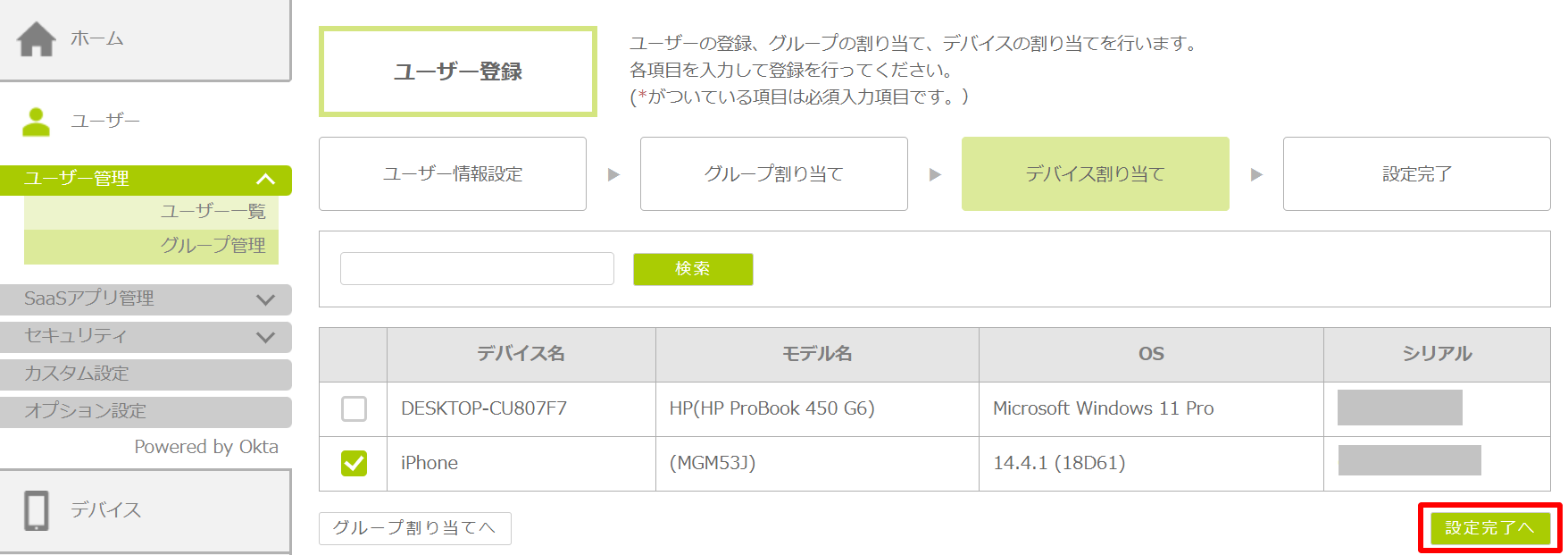Go back via グループ割り当てへ button

click(414, 528)
